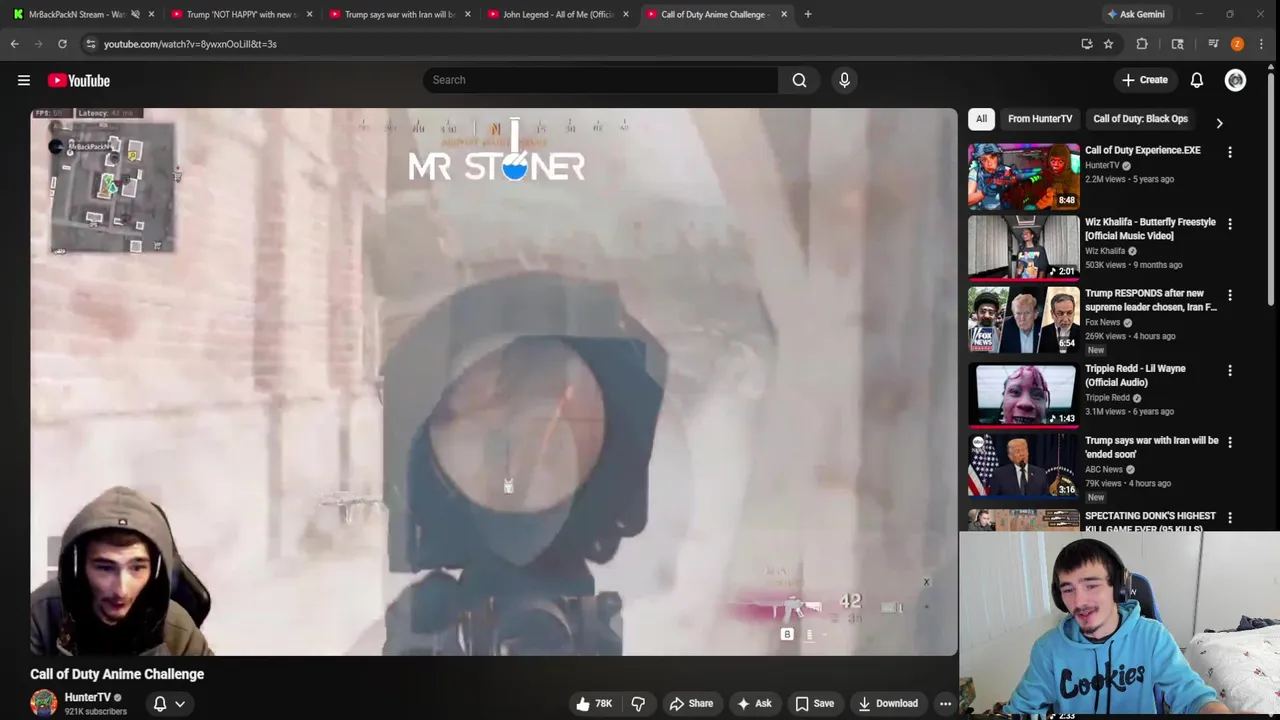Screen dimensions: 1280x720
Task: Open the HunterTV channel avatar
Action: click(43, 703)
